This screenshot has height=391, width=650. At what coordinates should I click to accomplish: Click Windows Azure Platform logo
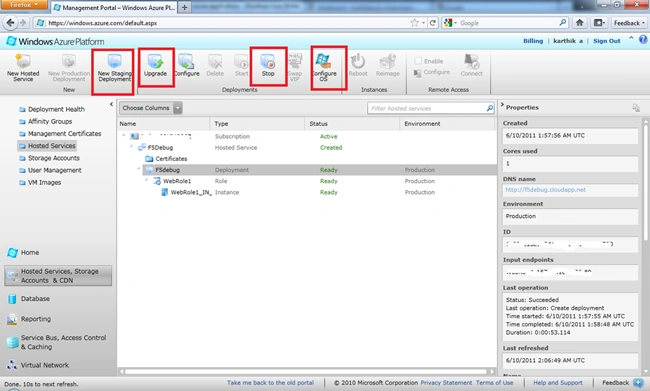(x=55, y=41)
